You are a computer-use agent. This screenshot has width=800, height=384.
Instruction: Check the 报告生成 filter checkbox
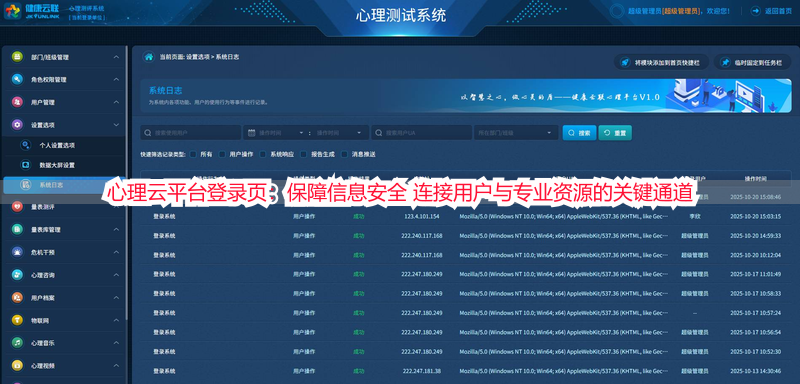[x=304, y=154]
